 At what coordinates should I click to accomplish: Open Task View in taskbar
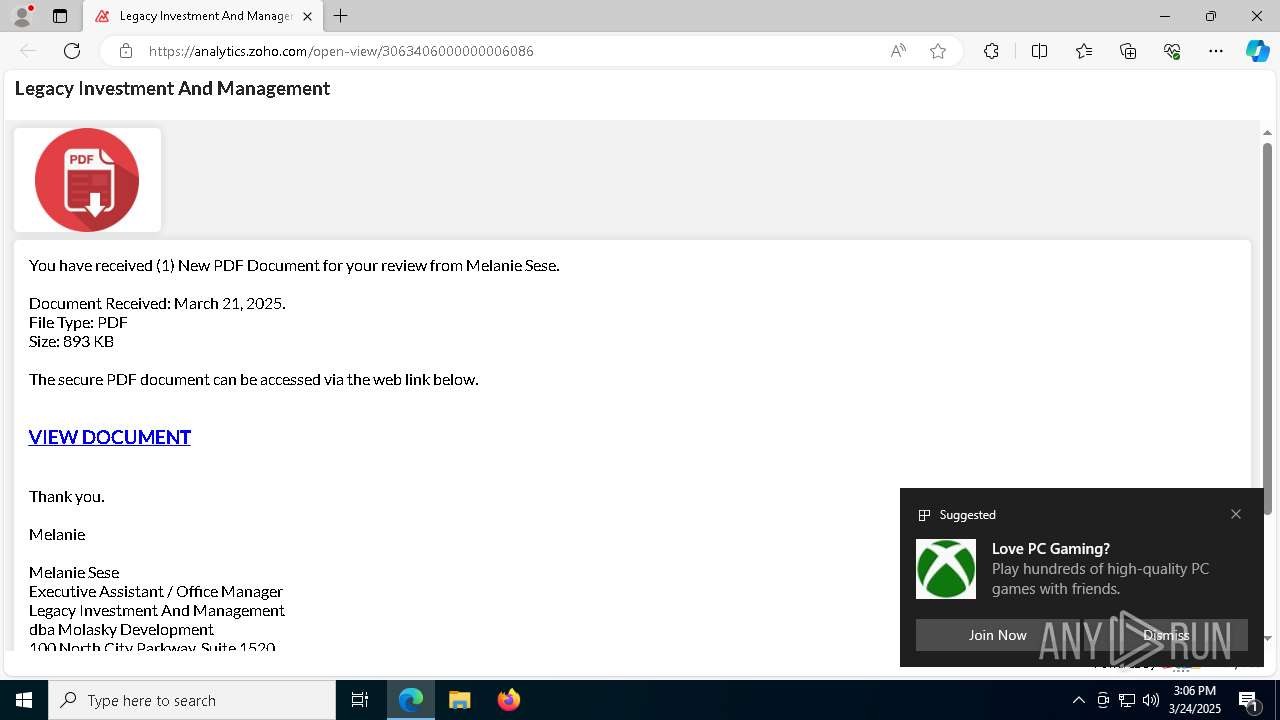[360, 700]
